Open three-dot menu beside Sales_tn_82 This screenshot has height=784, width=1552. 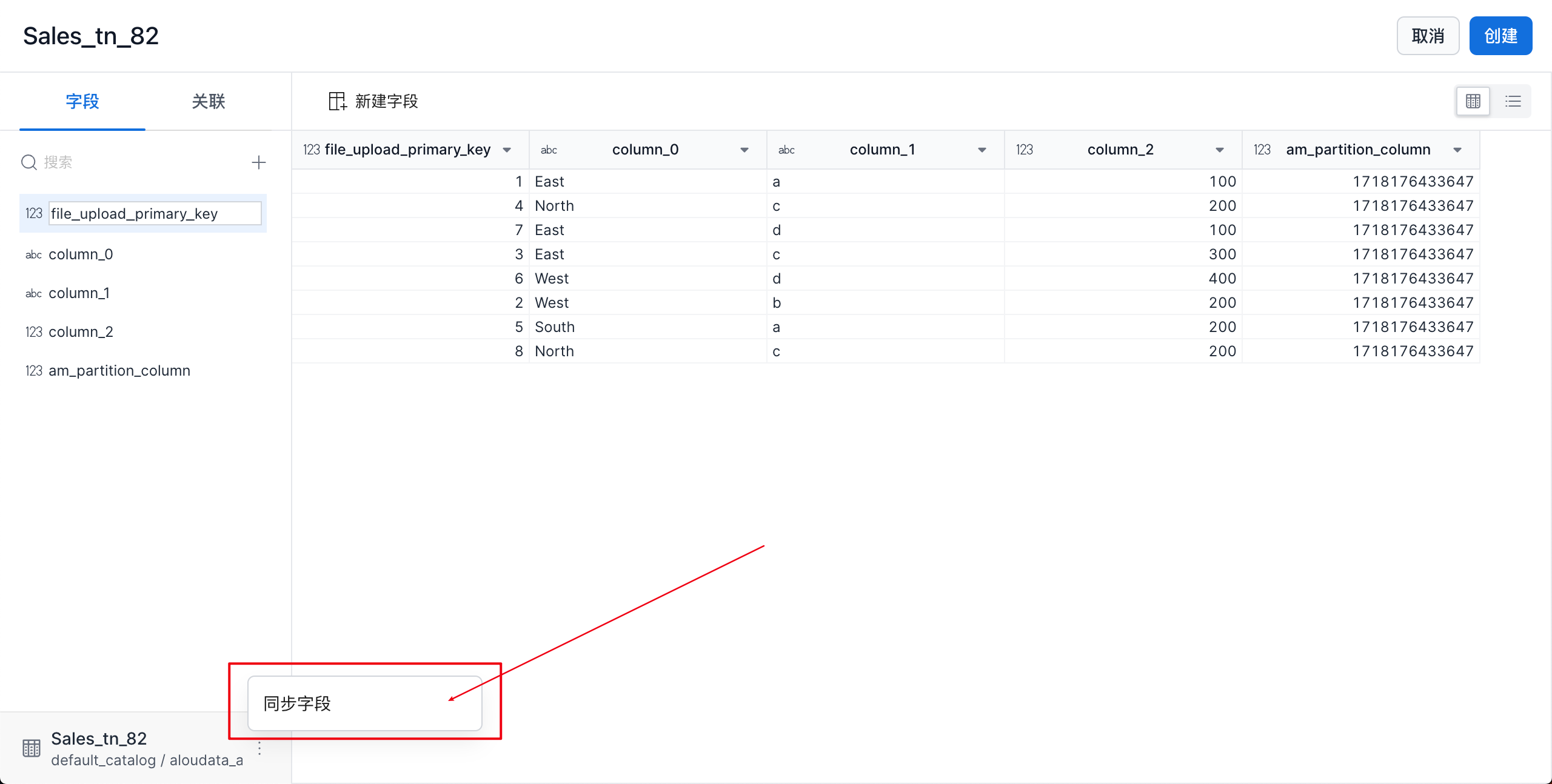coord(259,748)
